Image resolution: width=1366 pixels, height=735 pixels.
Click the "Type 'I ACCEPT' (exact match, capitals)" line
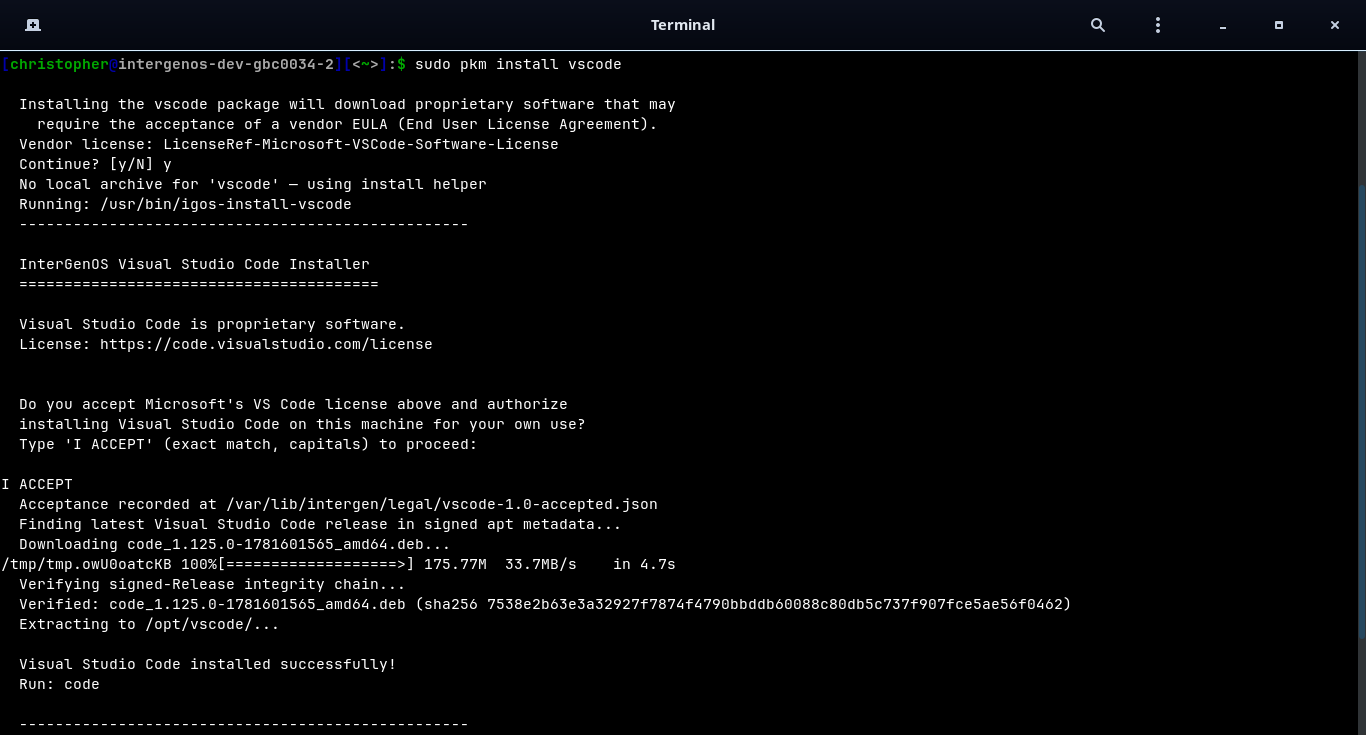coord(248,444)
